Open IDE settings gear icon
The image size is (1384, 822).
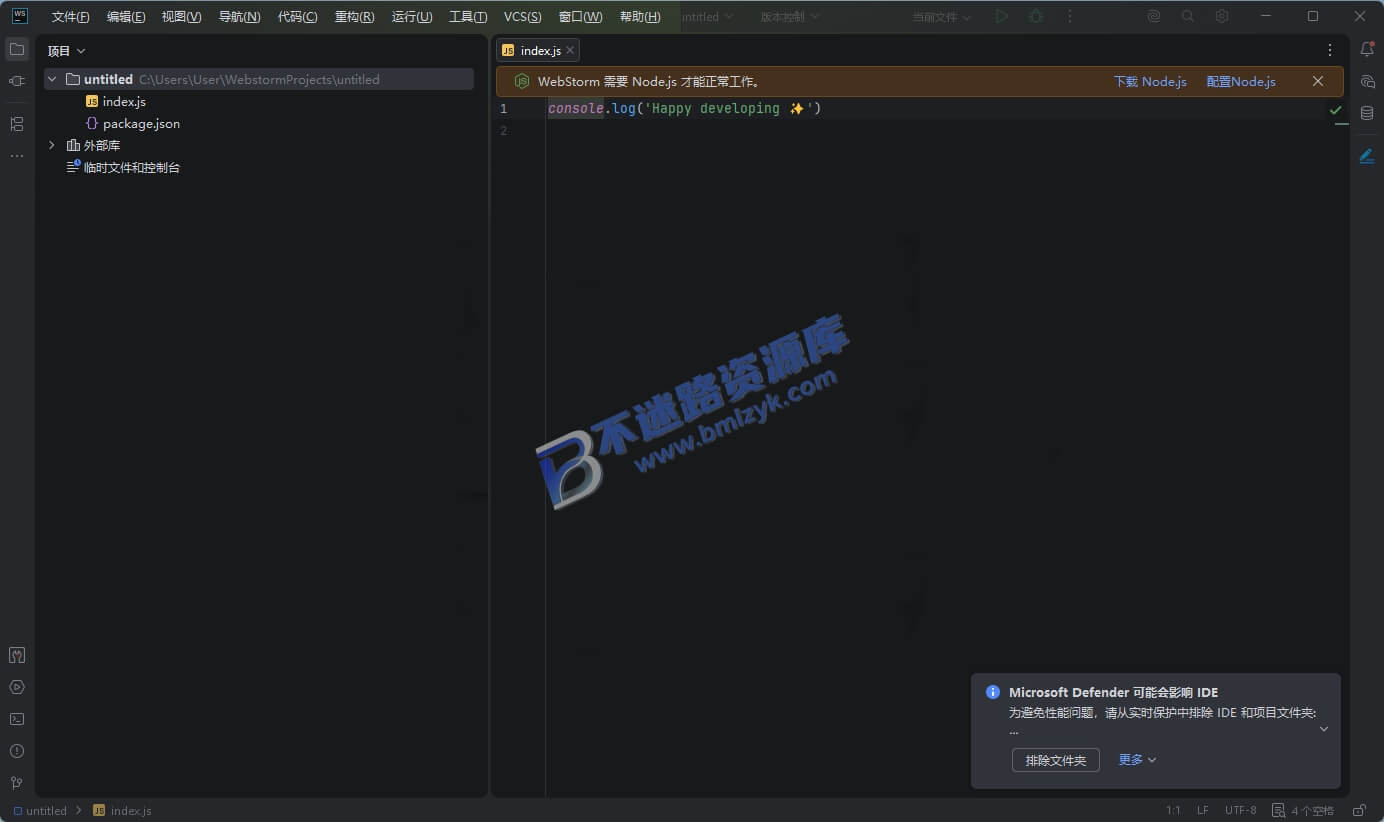[1222, 16]
